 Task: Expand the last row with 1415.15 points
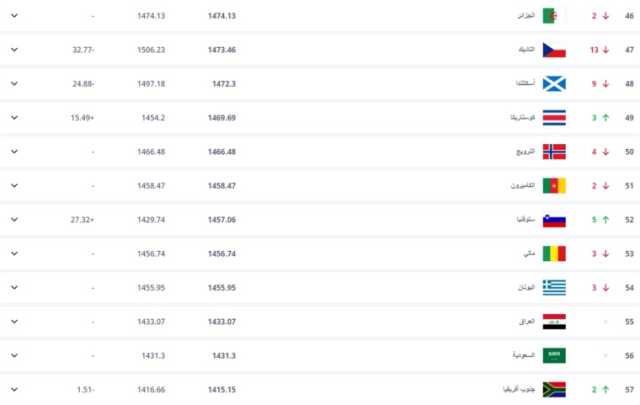tap(14, 389)
